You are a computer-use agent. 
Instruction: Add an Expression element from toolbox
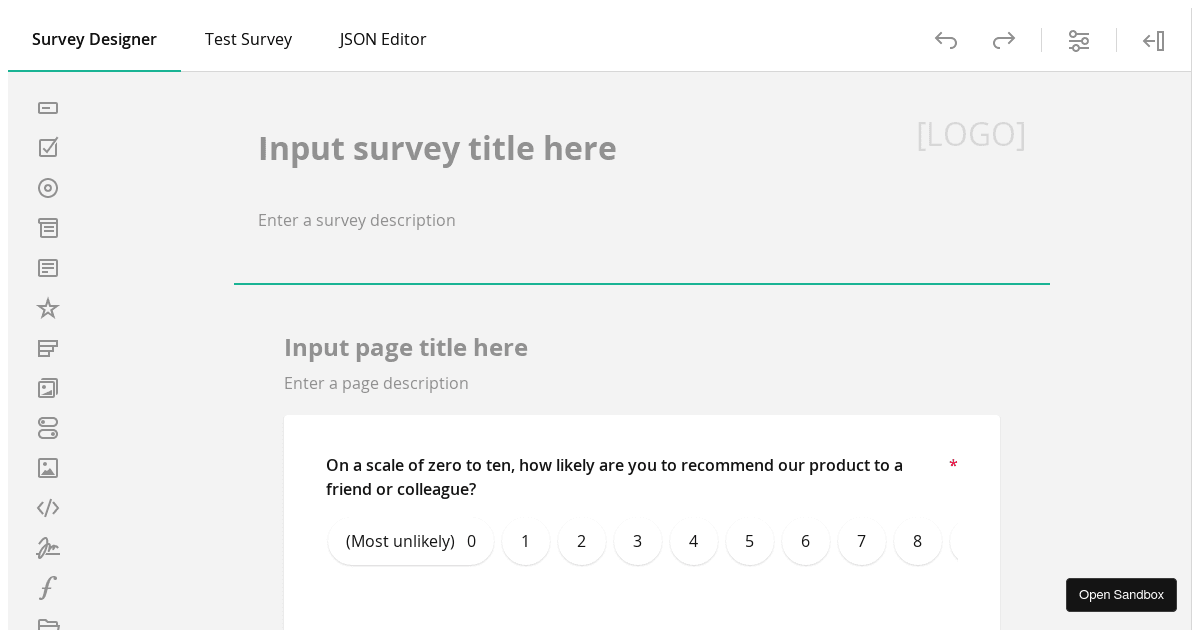48,588
